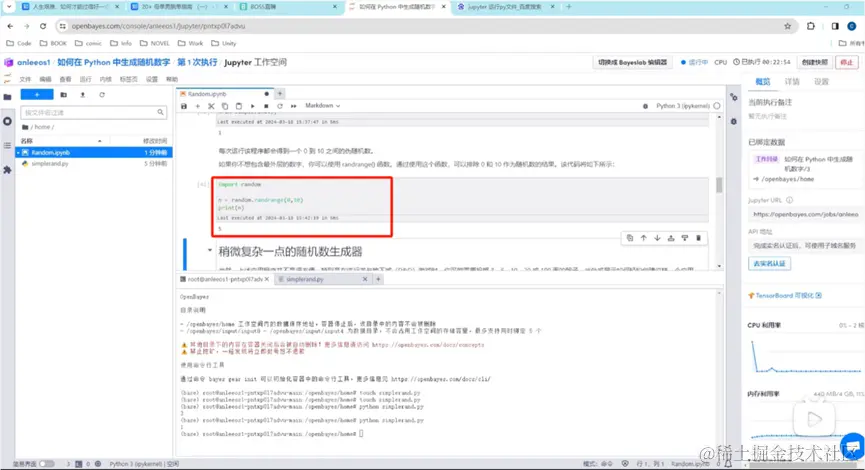Open the 编辑 menu
Viewport: 865px width, 470px height.
(x=45, y=79)
